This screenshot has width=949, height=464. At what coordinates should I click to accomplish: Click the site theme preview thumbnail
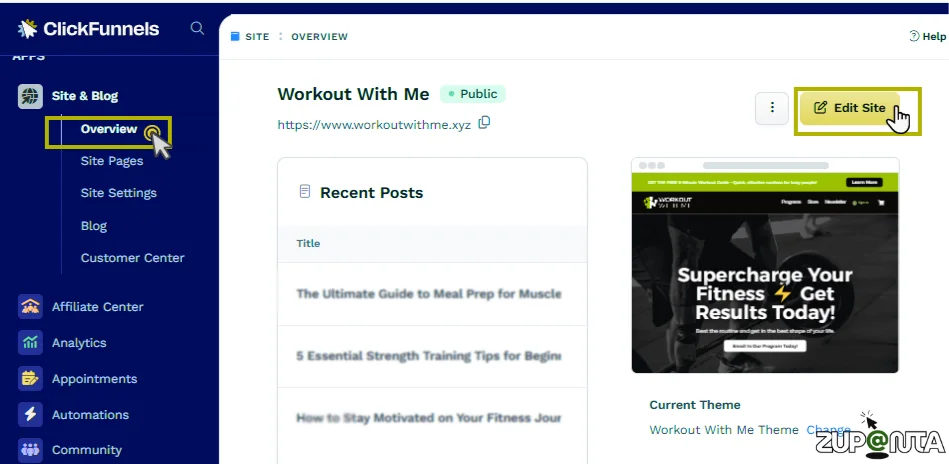pos(765,266)
